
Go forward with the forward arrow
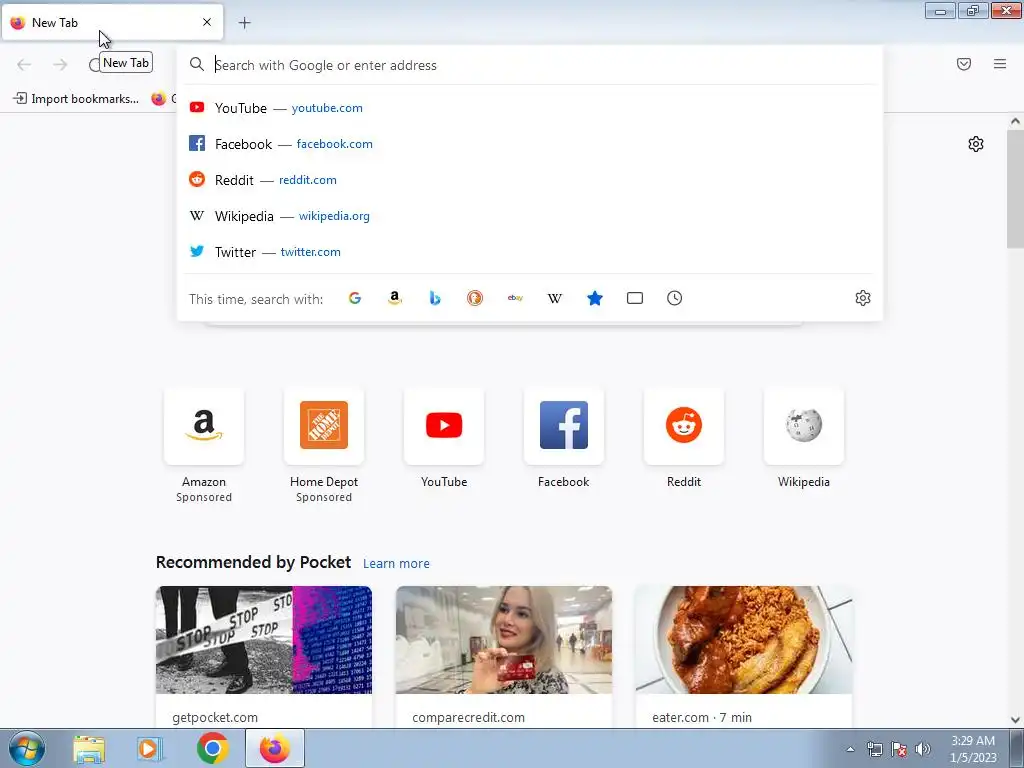coord(60,64)
